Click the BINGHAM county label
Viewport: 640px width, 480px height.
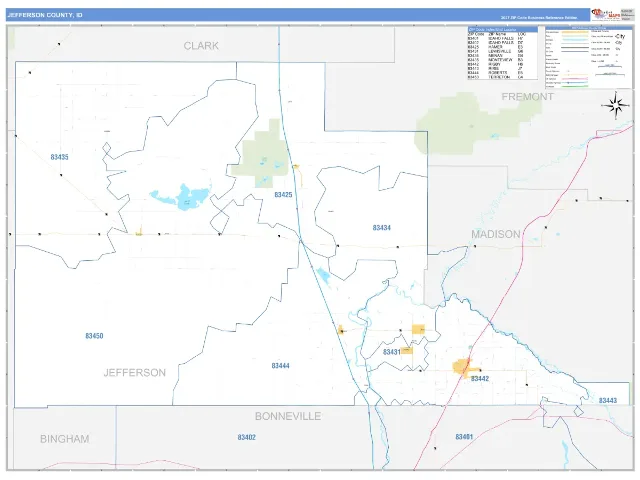pyautogui.click(x=64, y=439)
